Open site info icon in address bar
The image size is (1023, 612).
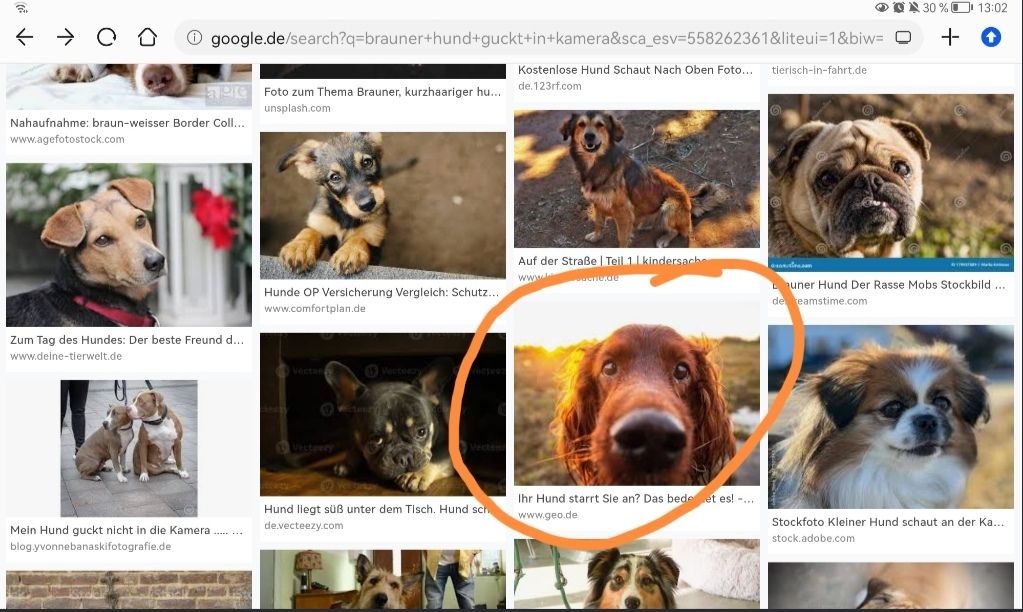tap(195, 38)
